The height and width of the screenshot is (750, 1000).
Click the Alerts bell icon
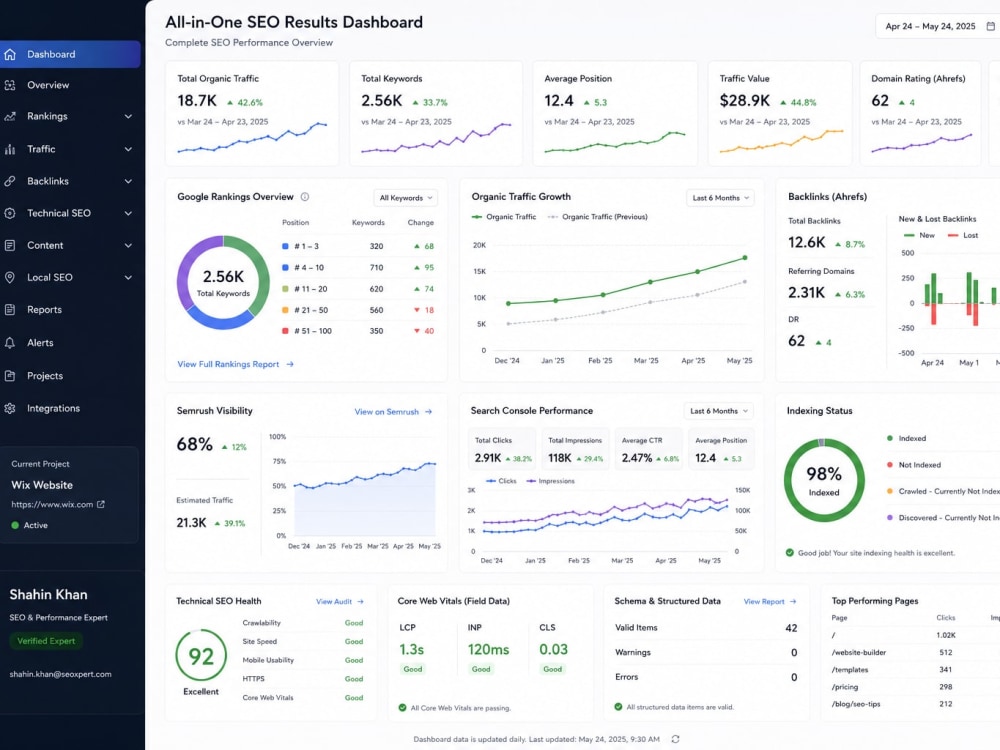tap(10, 342)
